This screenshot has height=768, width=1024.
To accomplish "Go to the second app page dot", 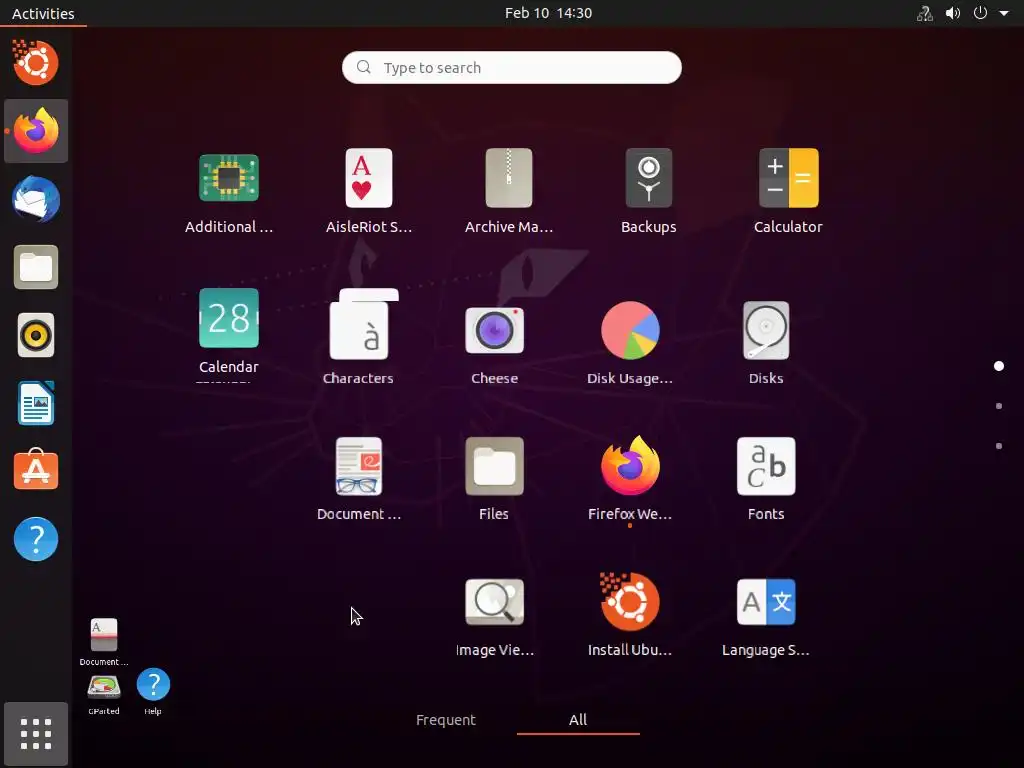I will pyautogui.click(x=999, y=406).
